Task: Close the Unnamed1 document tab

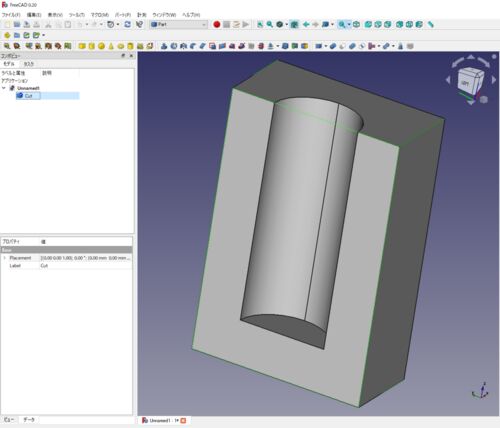Action: [183, 421]
